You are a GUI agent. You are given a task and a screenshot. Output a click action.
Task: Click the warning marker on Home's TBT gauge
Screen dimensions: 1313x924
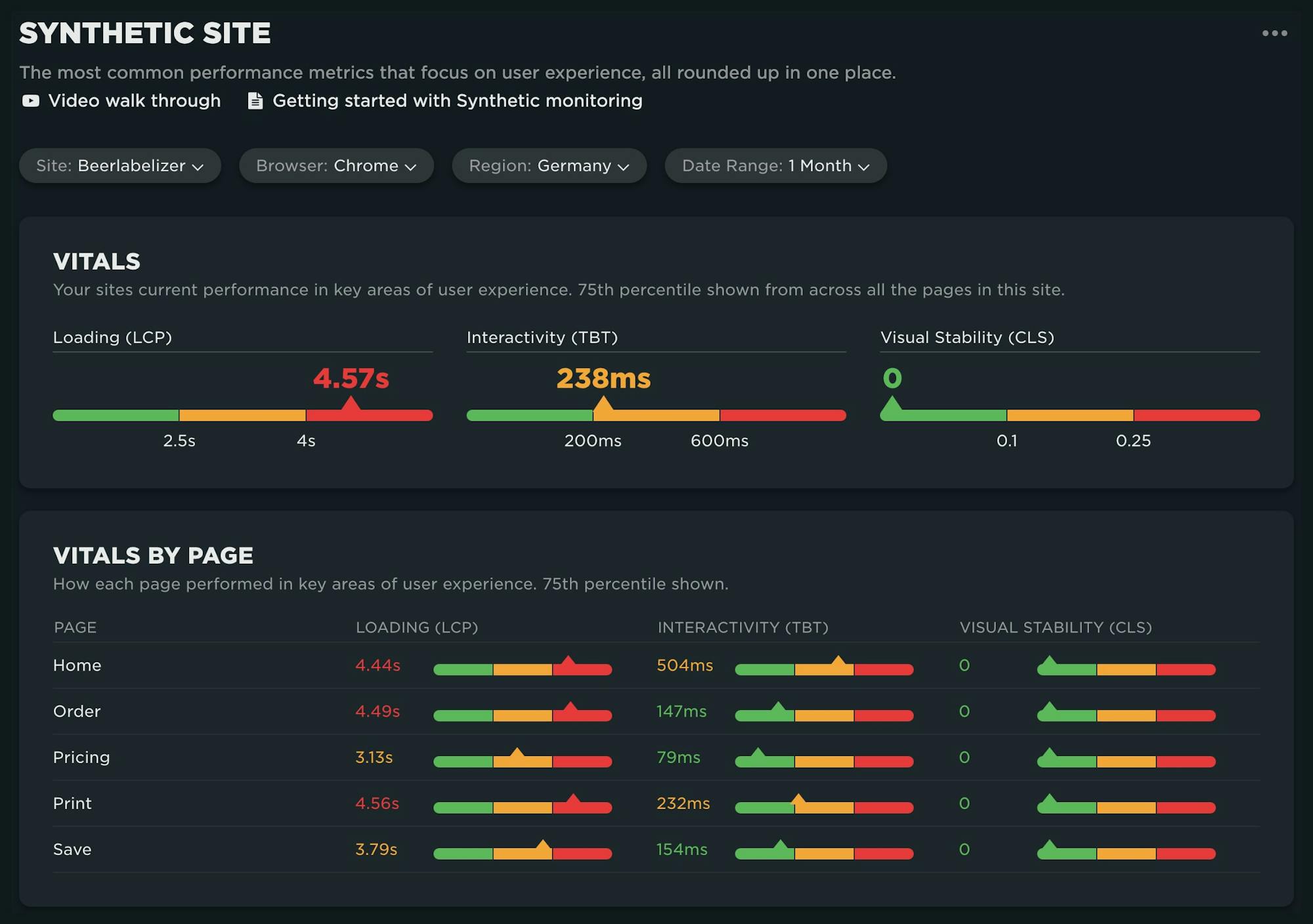(839, 661)
